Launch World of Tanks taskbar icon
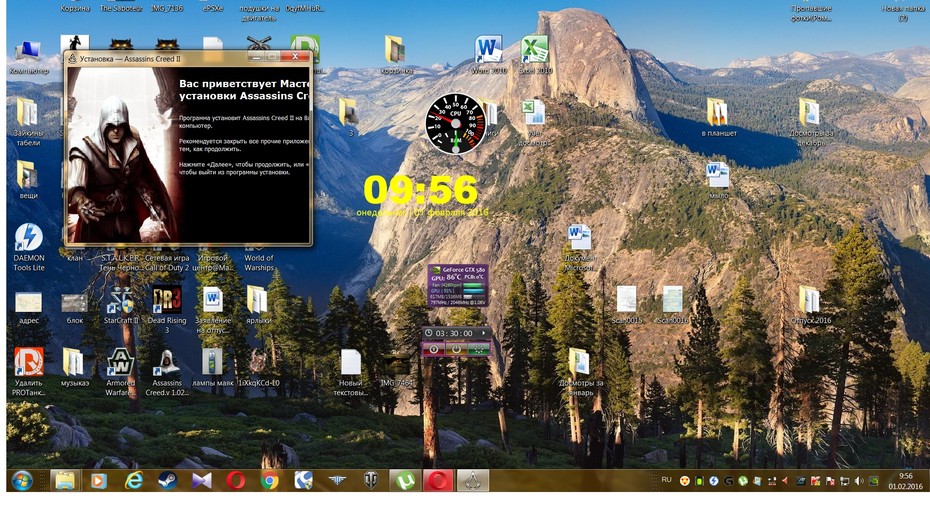This screenshot has width=930, height=523. coord(371,480)
